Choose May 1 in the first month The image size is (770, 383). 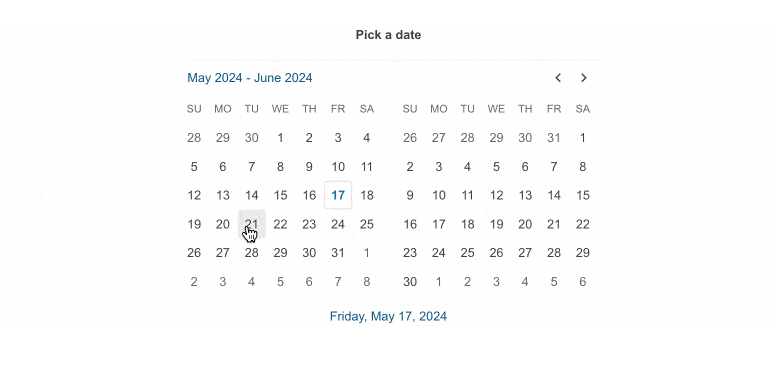pyautogui.click(x=280, y=138)
